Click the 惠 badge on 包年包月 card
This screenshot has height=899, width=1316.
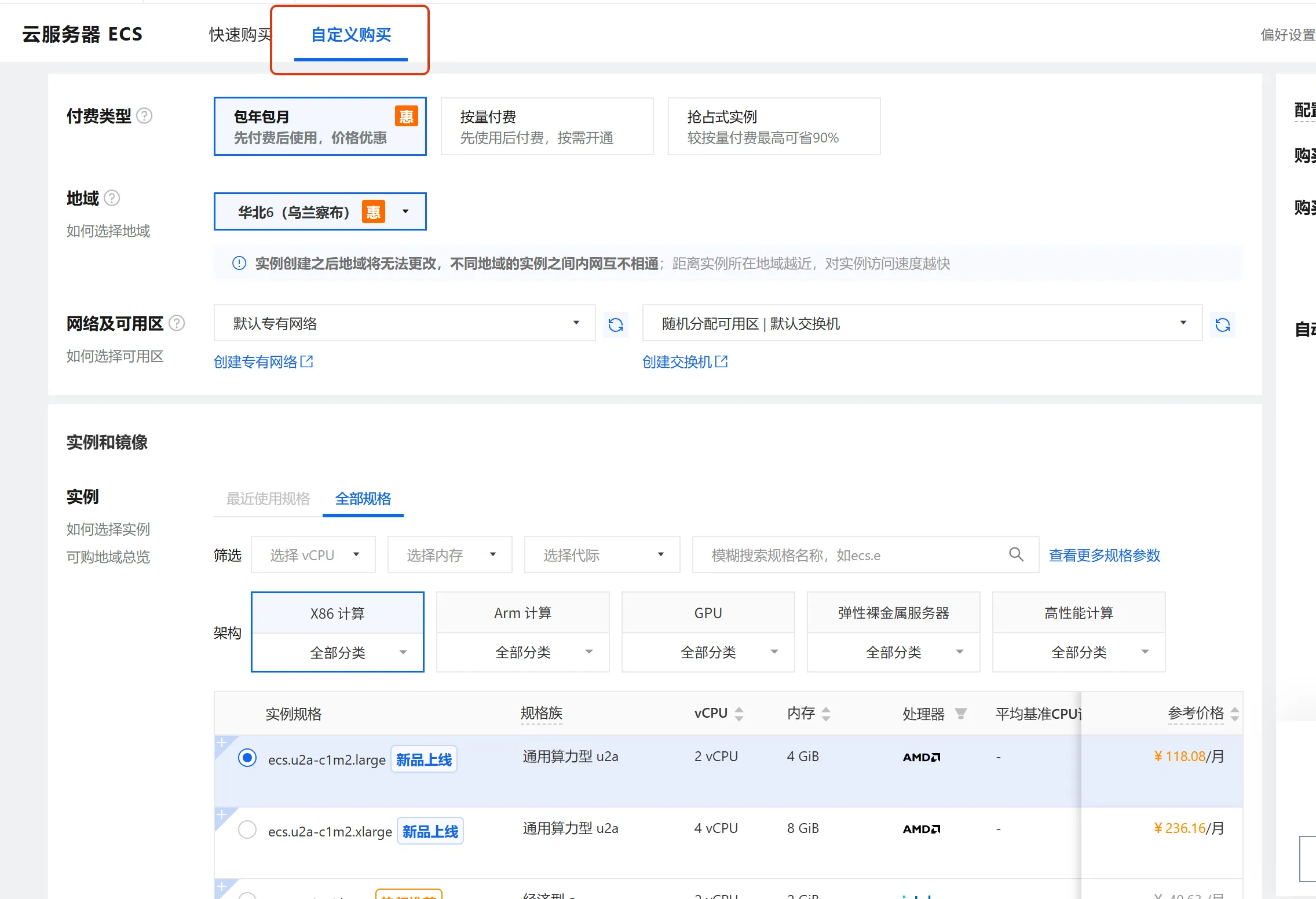[407, 116]
